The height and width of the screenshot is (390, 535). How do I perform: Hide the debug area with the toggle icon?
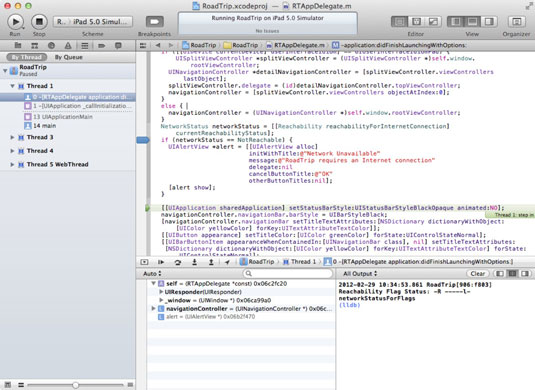[x=144, y=262]
